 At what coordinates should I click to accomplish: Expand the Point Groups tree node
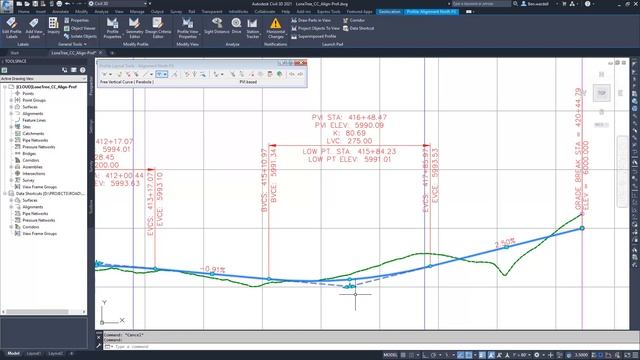click(11, 100)
